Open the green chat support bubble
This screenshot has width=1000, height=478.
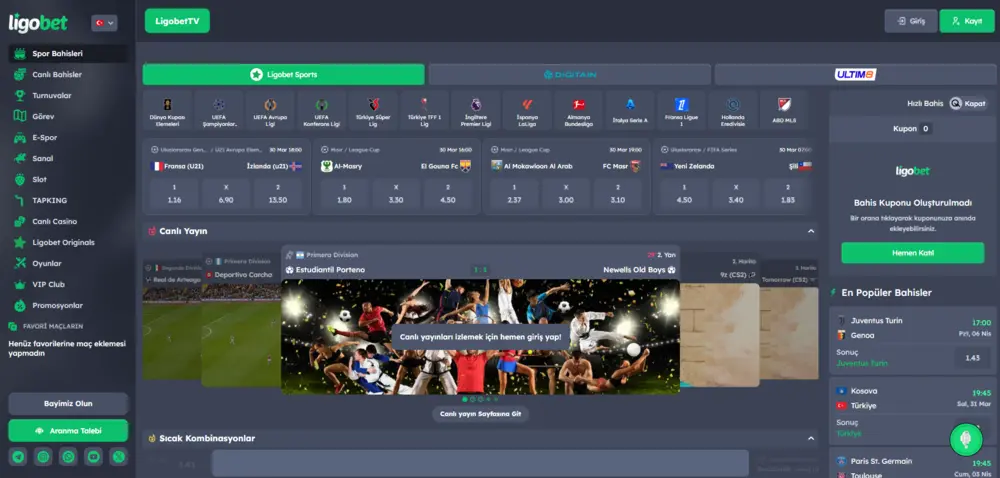pos(966,440)
